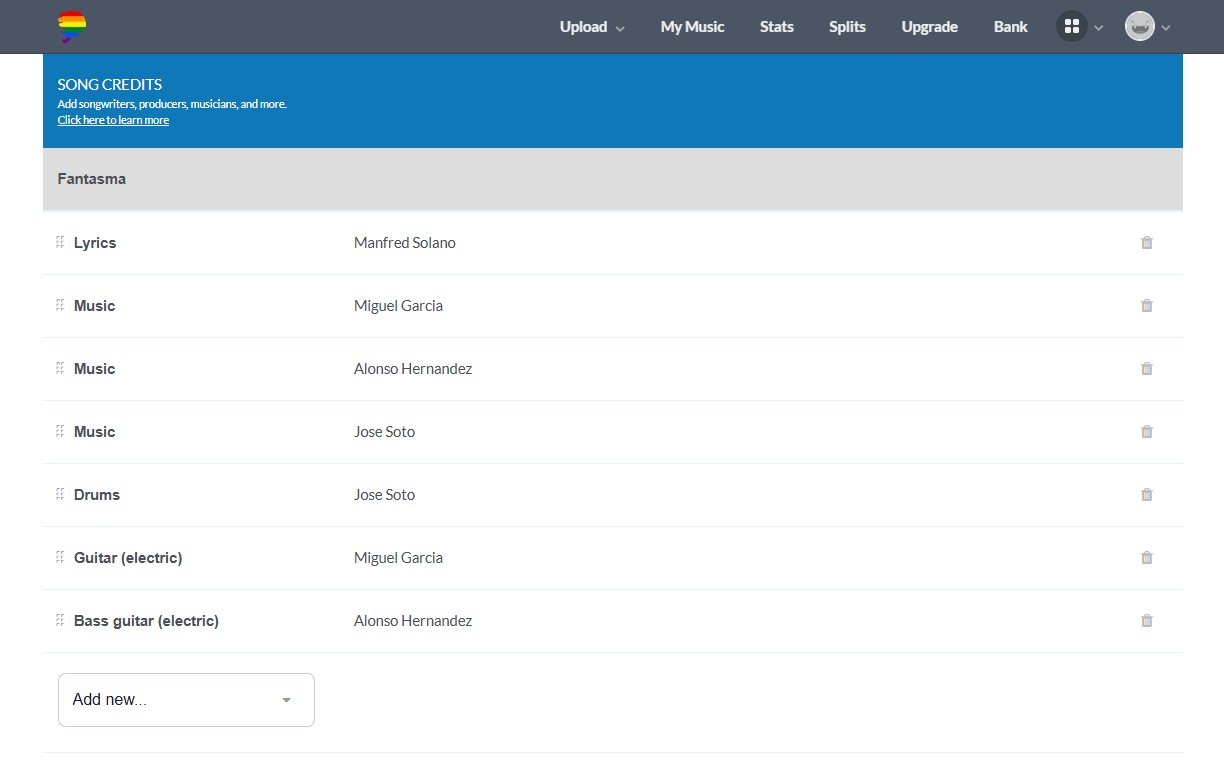Expand the chevron next to the apps grid
Image resolution: width=1224 pixels, height=760 pixels.
(1099, 28)
